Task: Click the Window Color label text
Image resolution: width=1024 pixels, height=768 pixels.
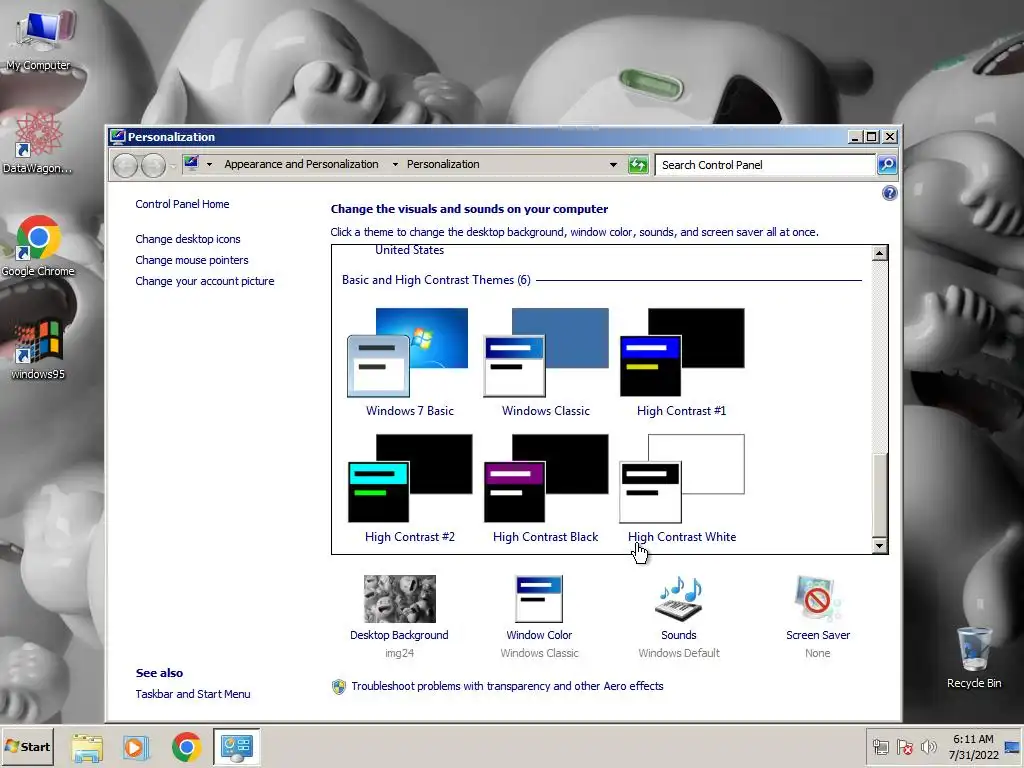Action: pos(539,635)
